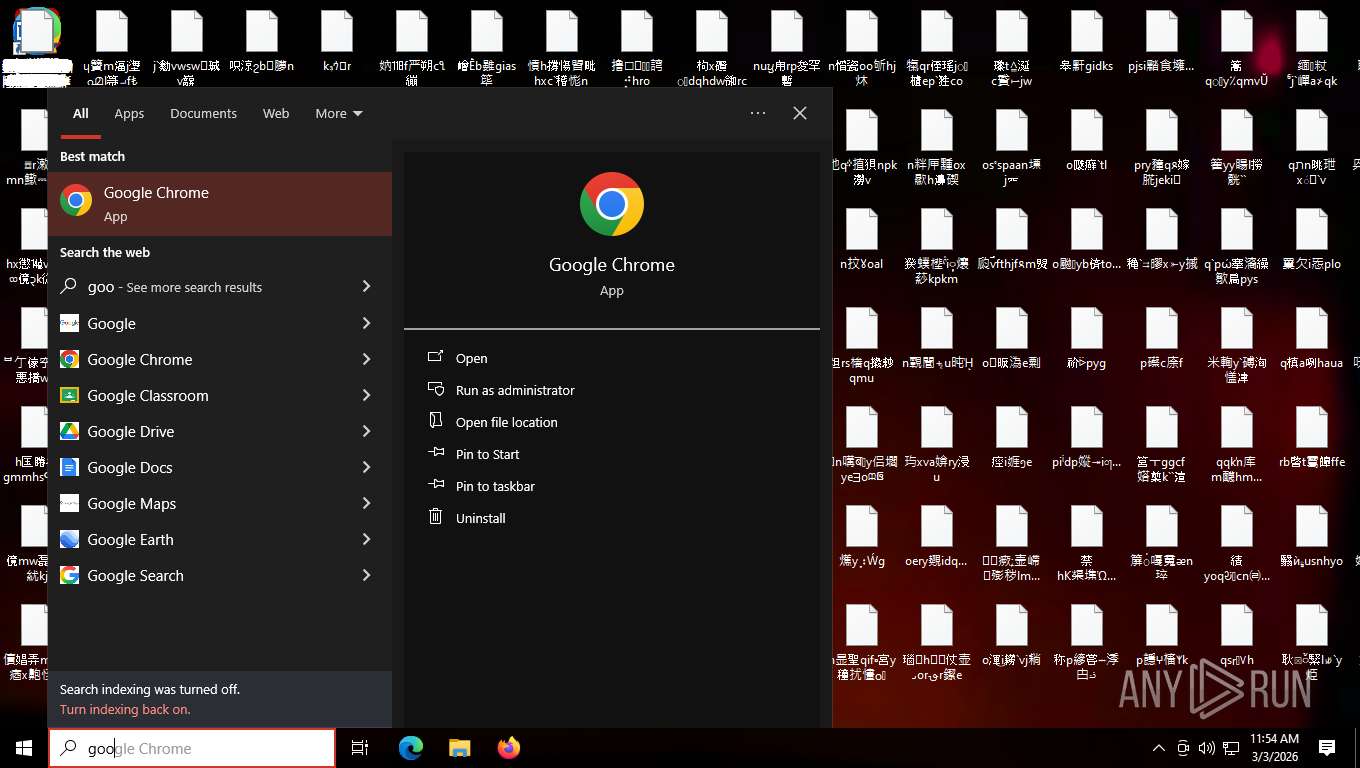Expand Google Search suggestion arrow

click(x=366, y=575)
